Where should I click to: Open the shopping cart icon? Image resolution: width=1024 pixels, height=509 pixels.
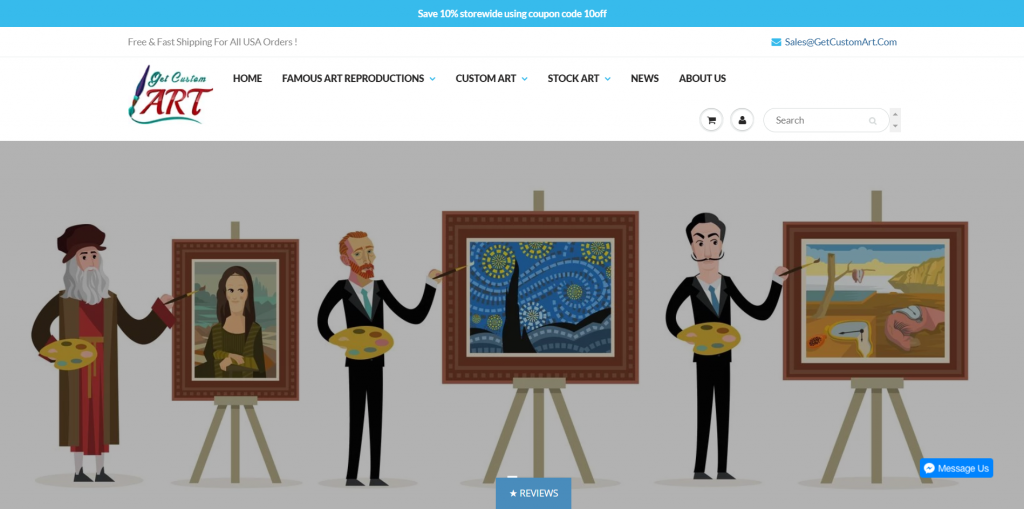(711, 120)
